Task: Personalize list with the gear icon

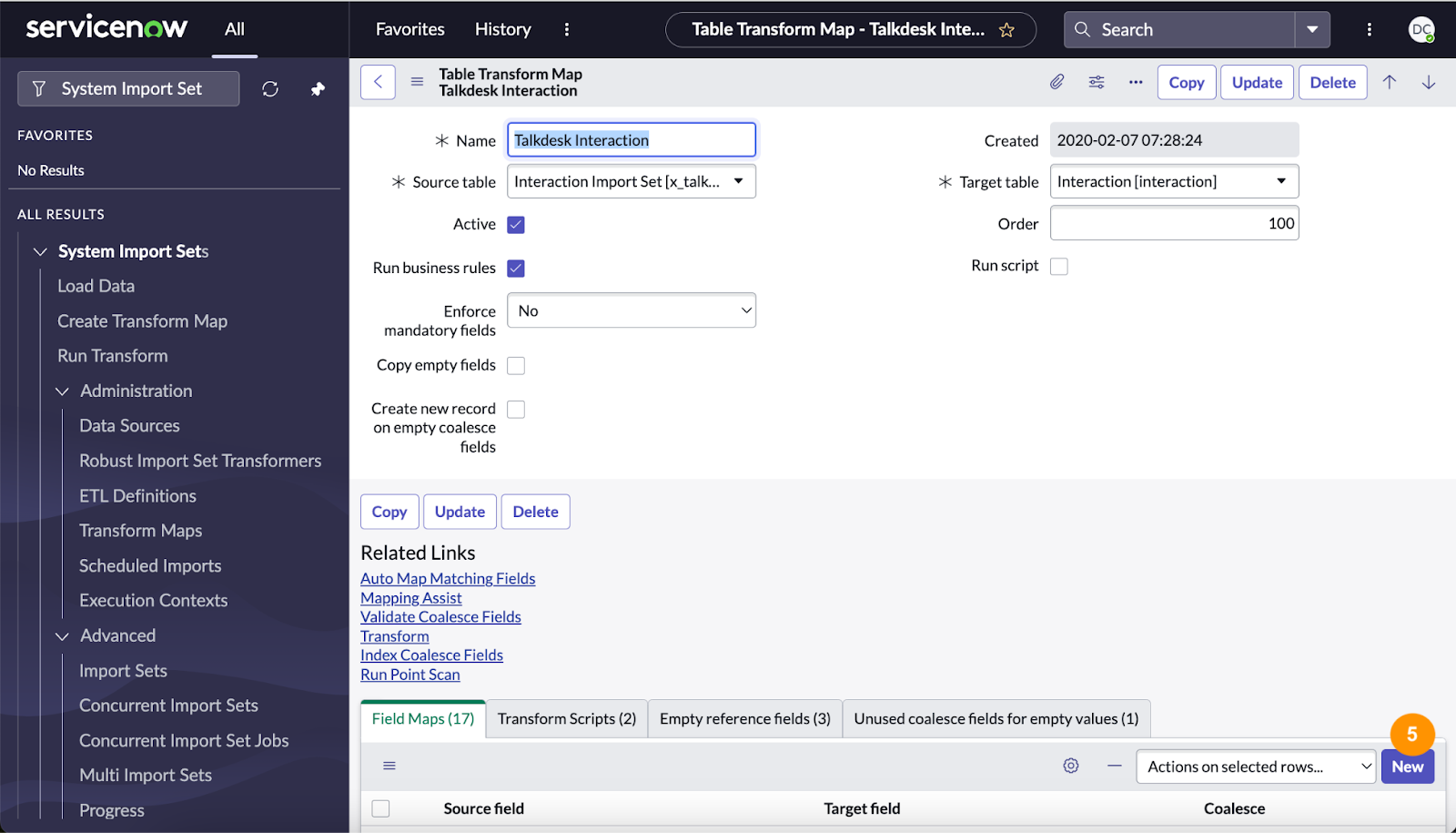Action: point(1071,766)
